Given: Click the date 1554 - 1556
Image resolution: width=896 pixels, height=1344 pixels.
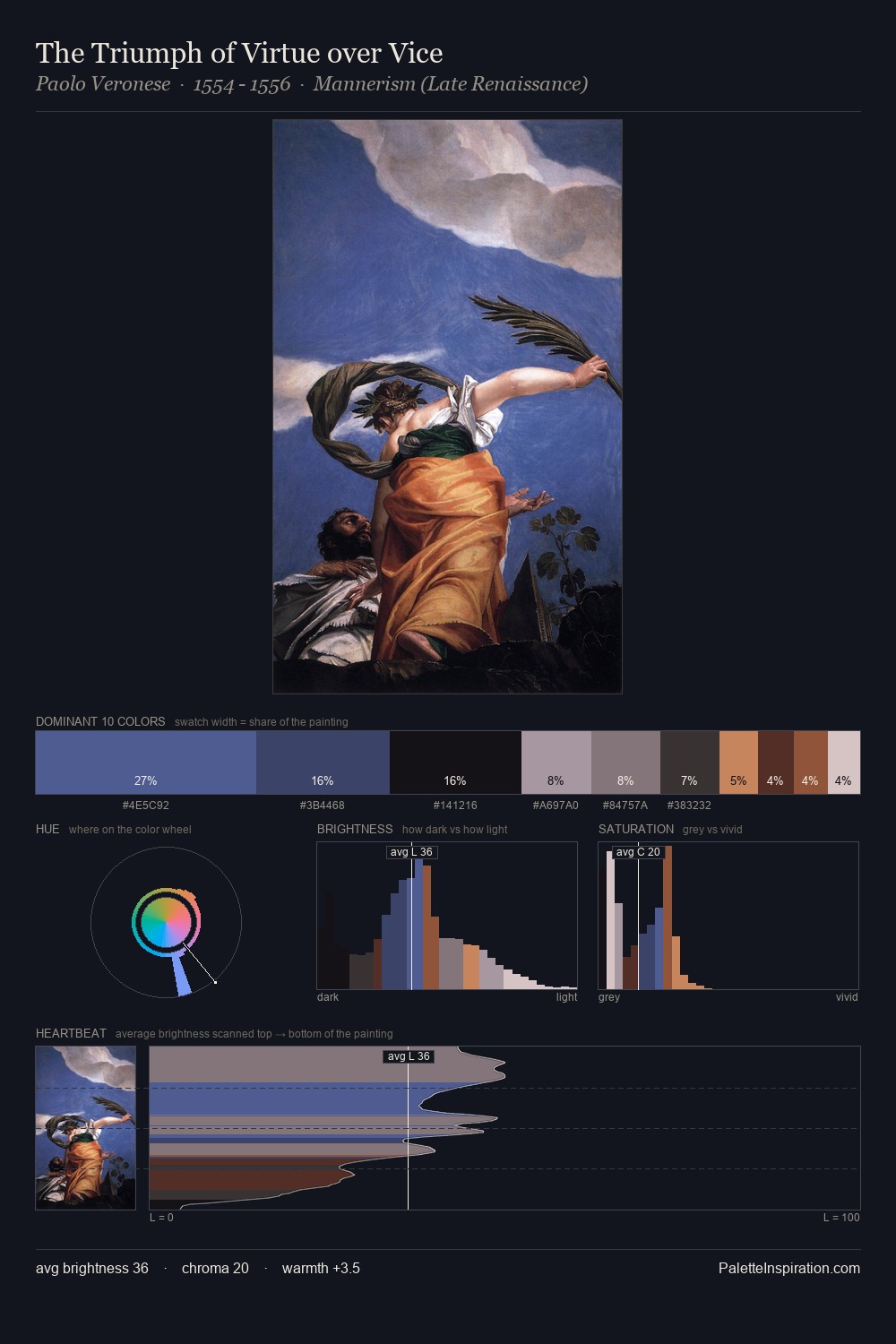Looking at the screenshot, I should click(x=242, y=84).
